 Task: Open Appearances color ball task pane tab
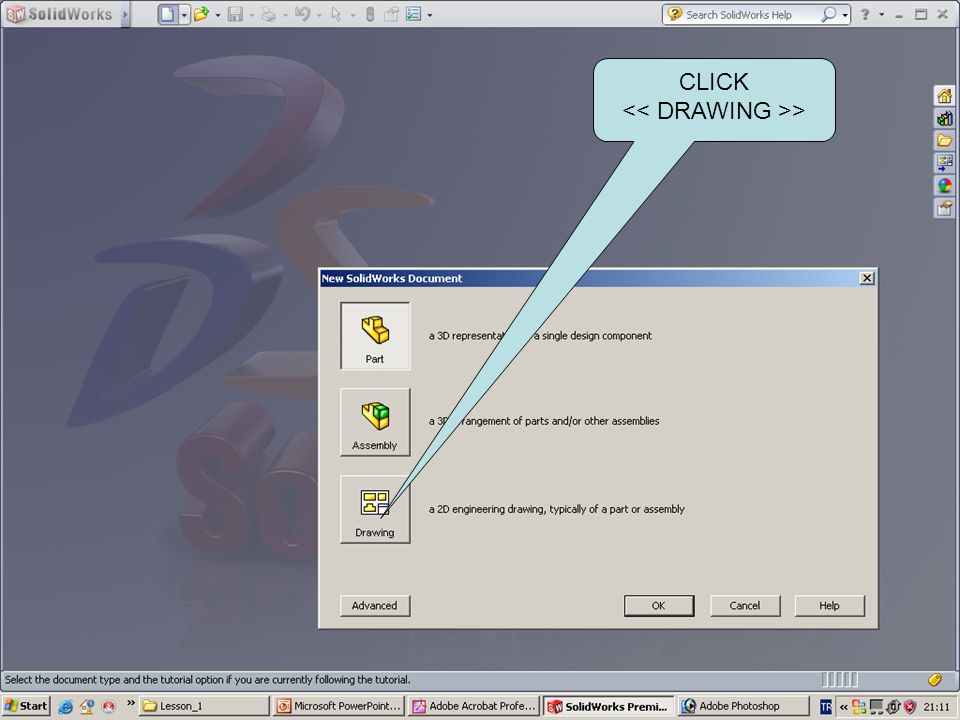pos(944,186)
